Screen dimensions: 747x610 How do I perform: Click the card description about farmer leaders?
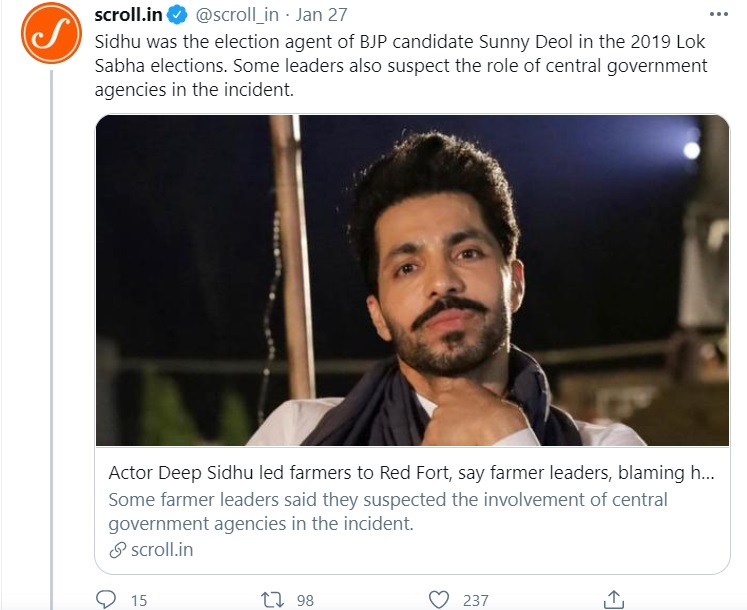point(387,510)
